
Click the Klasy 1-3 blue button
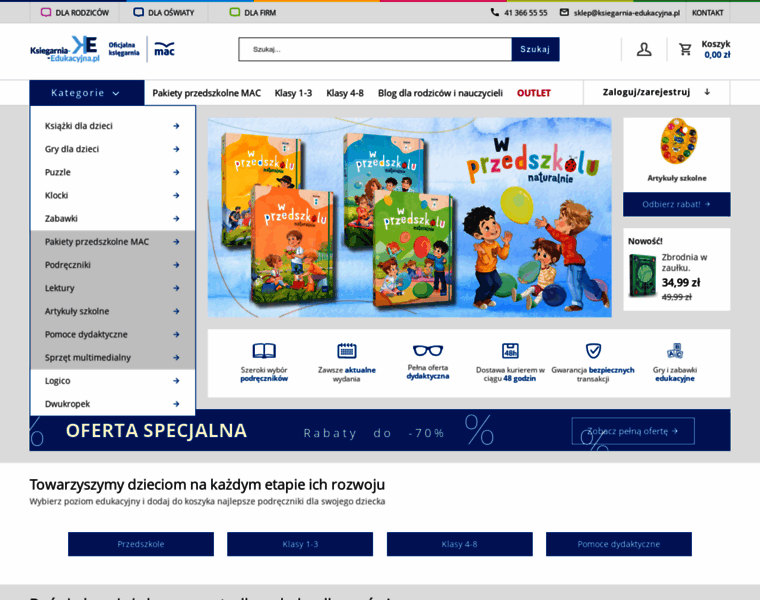tap(300, 544)
